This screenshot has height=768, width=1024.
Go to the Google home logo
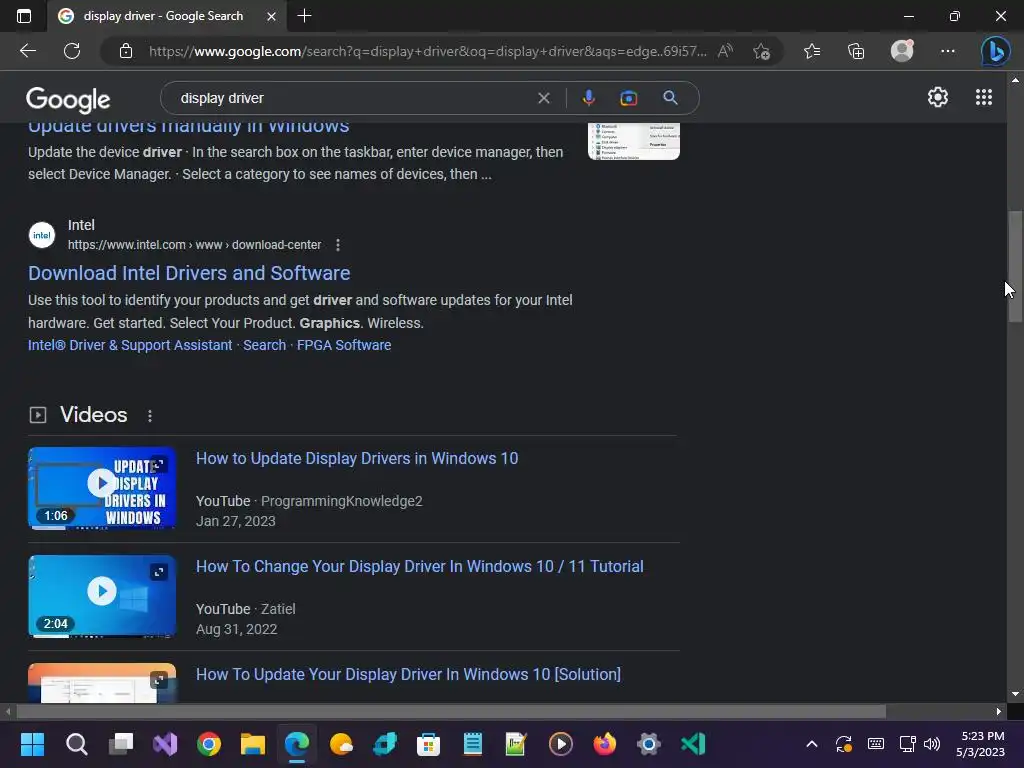68,99
